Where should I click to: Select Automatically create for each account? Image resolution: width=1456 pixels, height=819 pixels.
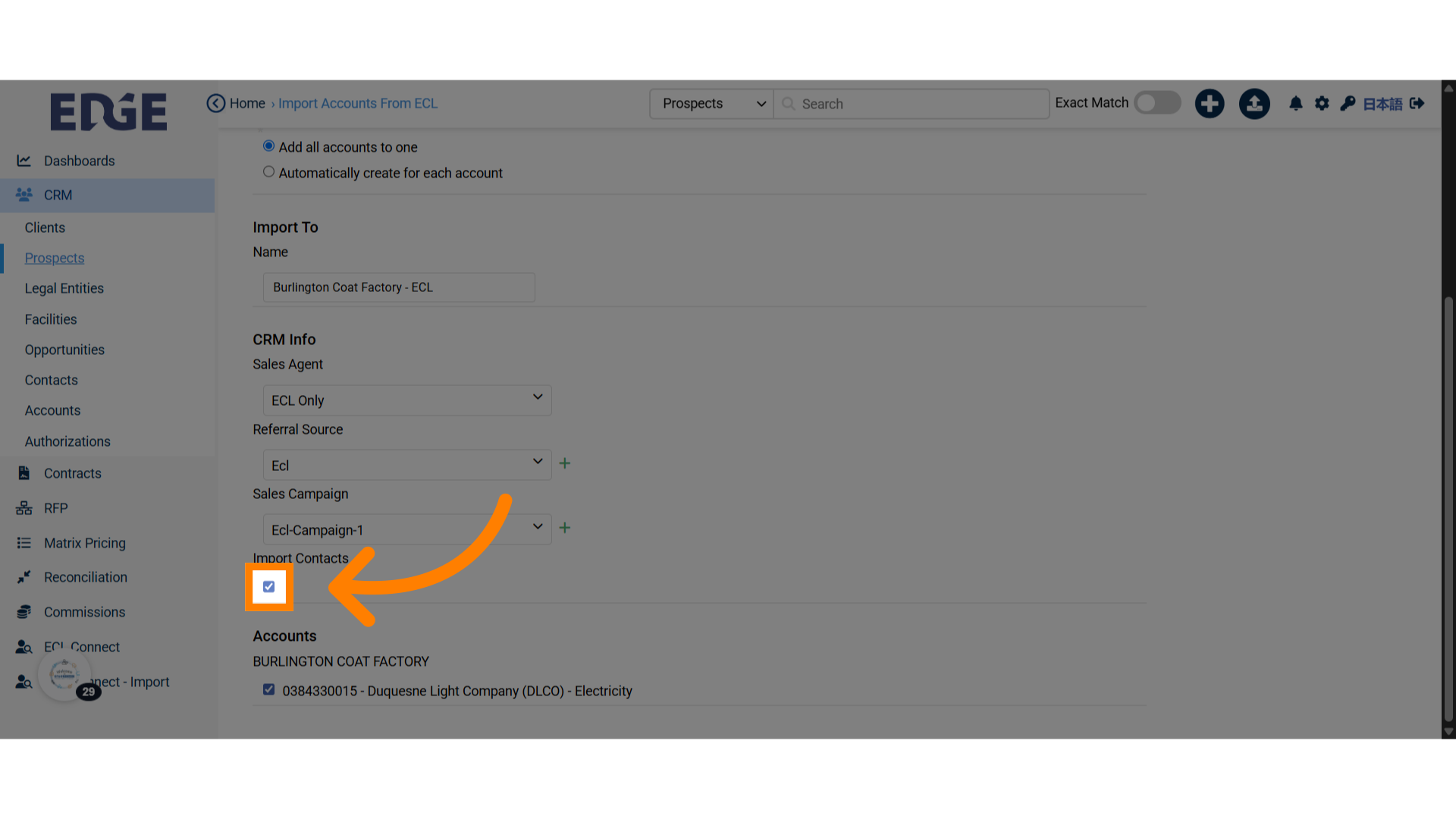(268, 172)
